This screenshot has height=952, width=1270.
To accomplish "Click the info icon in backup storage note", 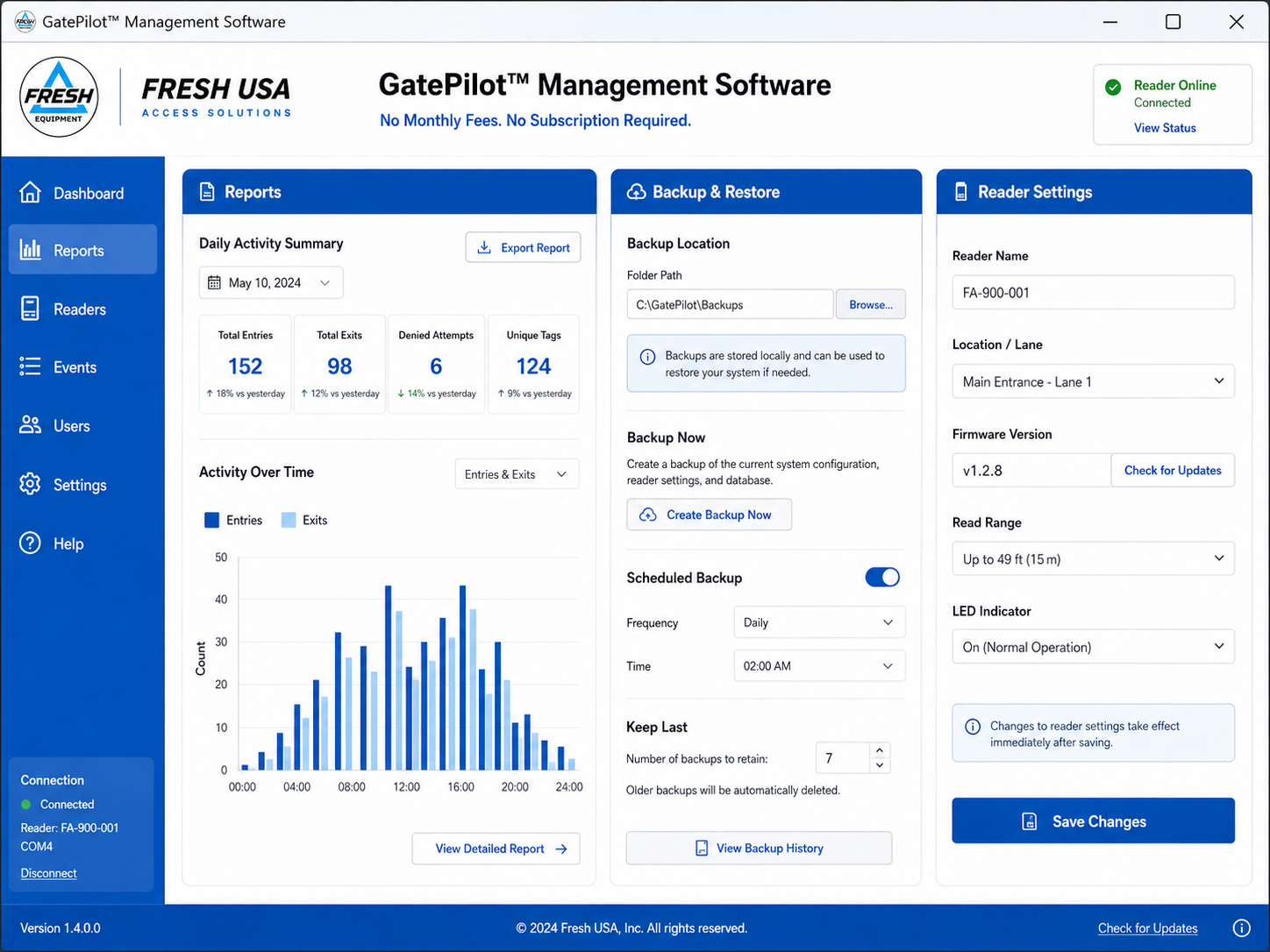I will point(647,357).
